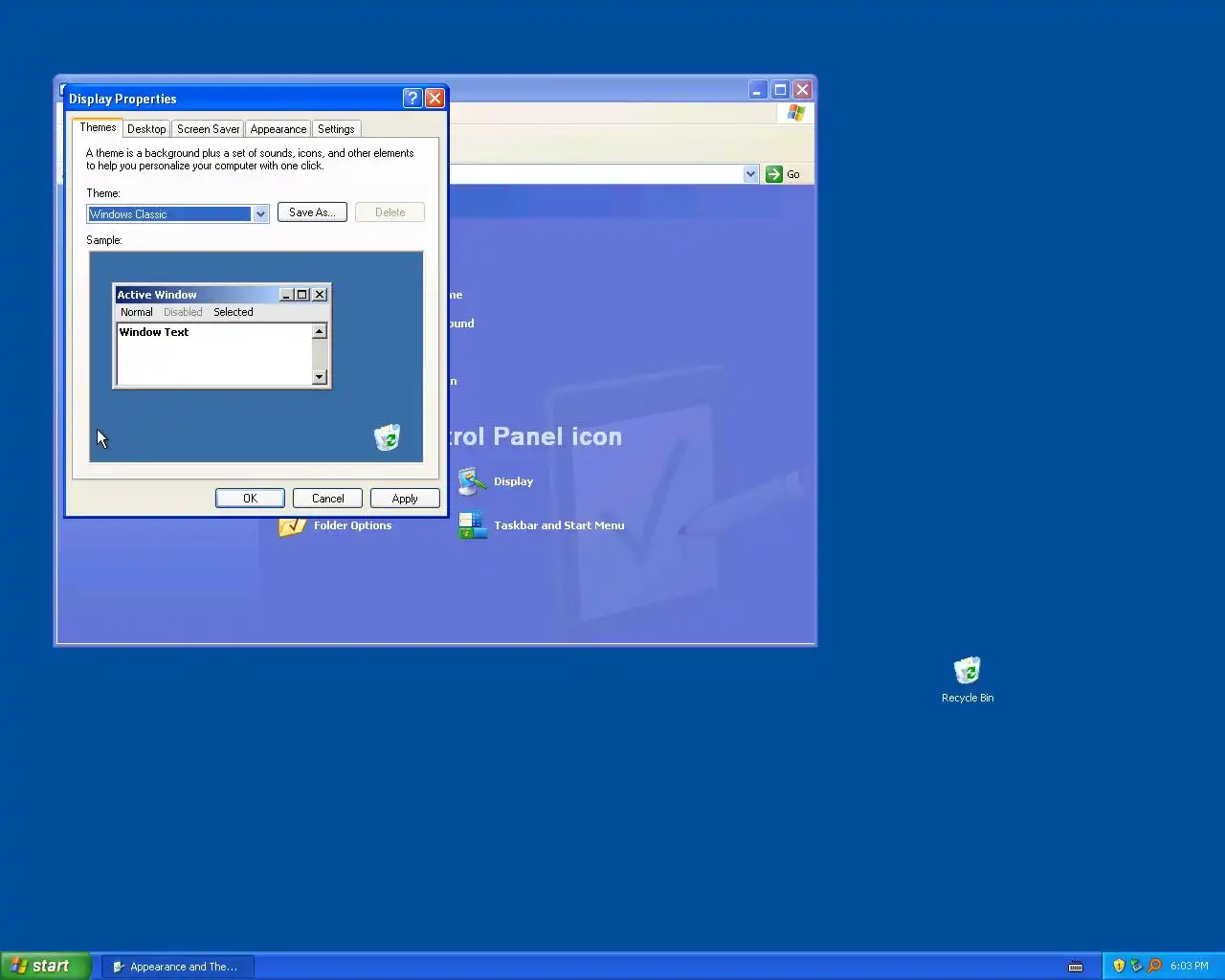Click the Taskbar and Start Menu icon
The height and width of the screenshot is (980, 1225).
pyautogui.click(x=472, y=525)
